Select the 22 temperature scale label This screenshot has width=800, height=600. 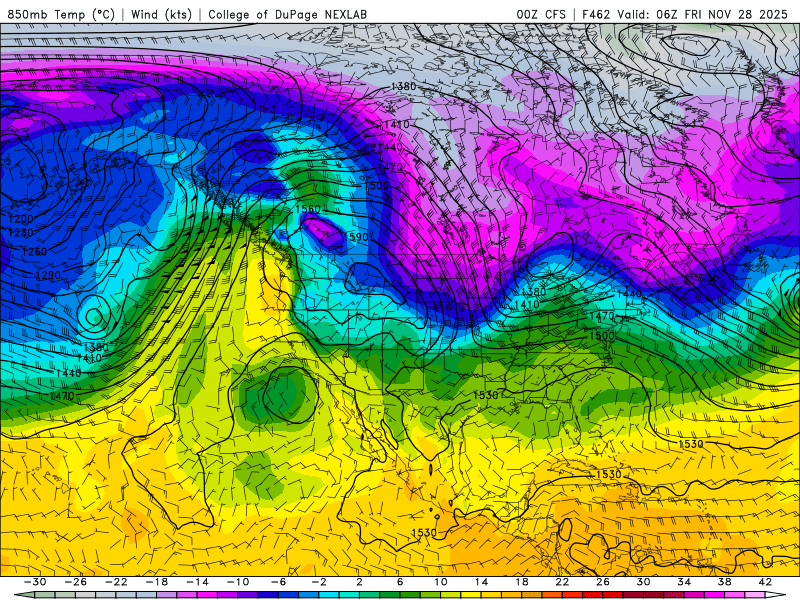[x=562, y=582]
